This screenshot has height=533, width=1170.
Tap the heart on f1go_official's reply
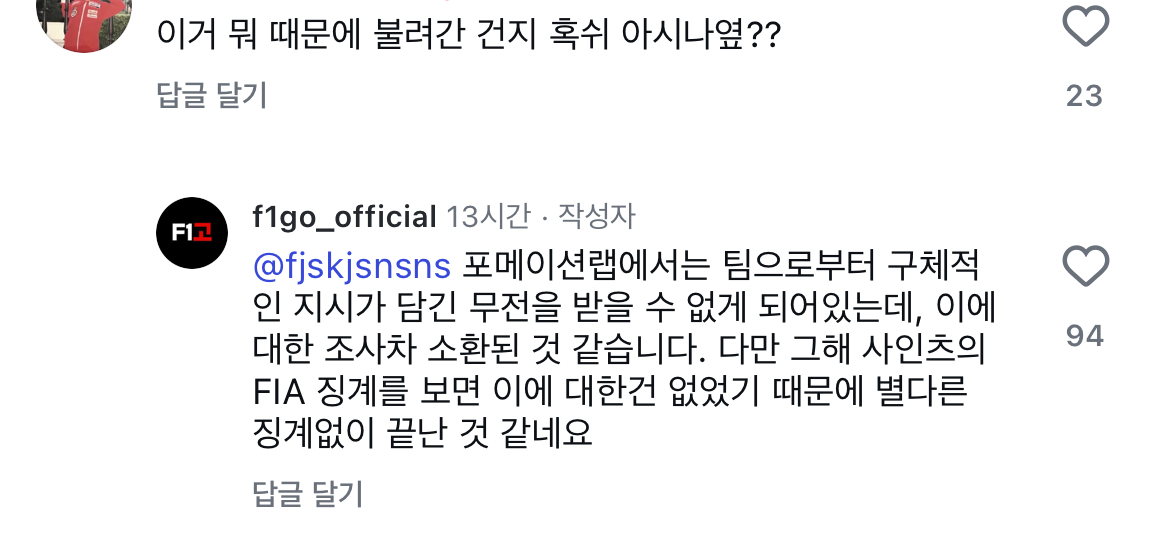[x=1085, y=267]
